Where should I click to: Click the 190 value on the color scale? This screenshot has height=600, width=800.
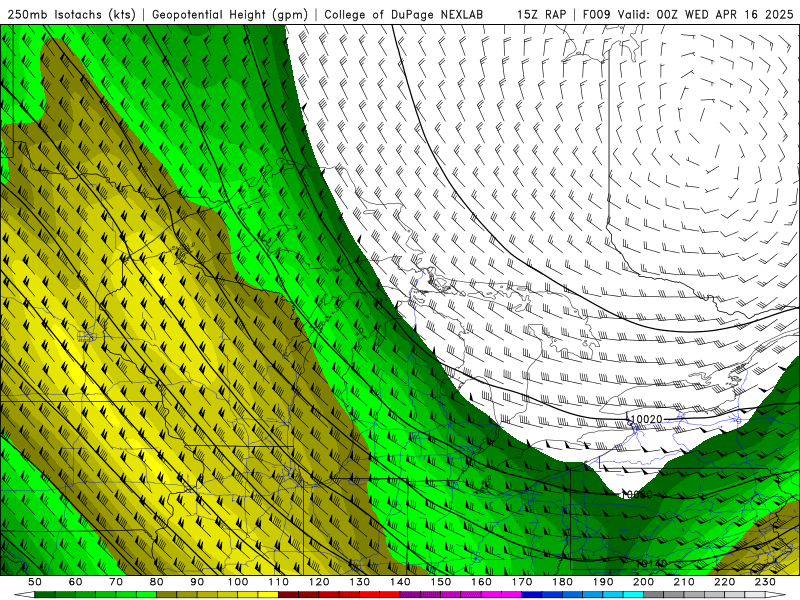tap(603, 582)
